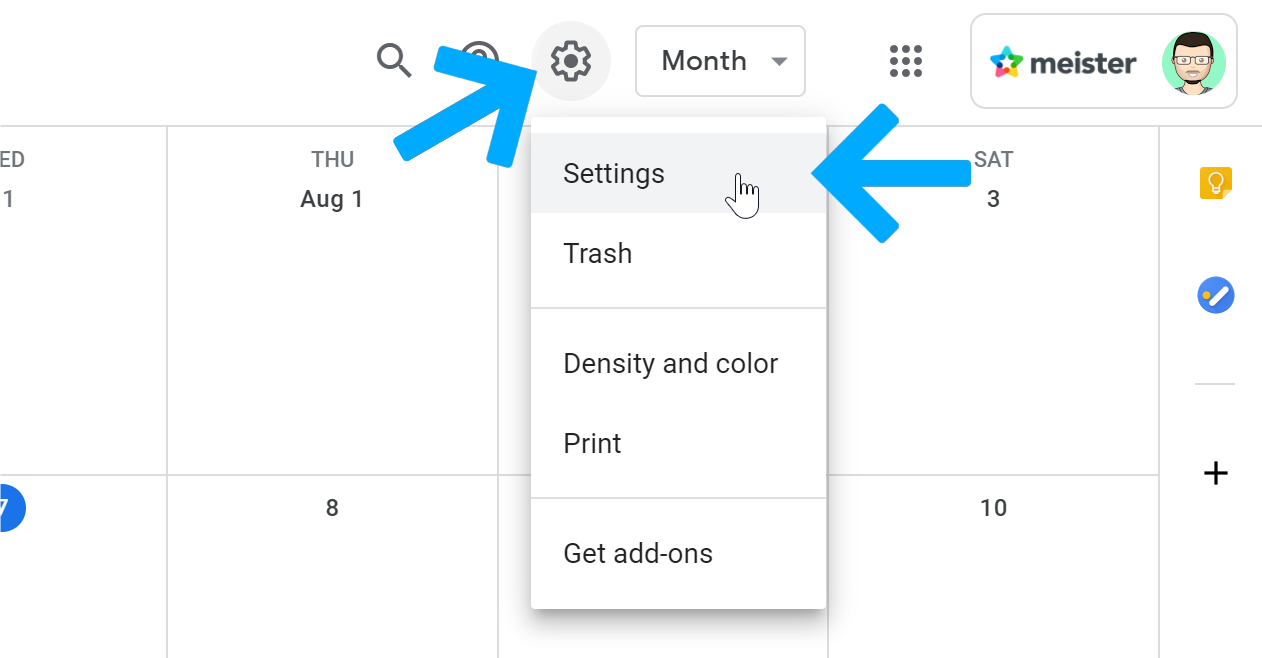The height and width of the screenshot is (658, 1262).
Task: Select the Aug 1 date cell
Action: tap(332, 198)
